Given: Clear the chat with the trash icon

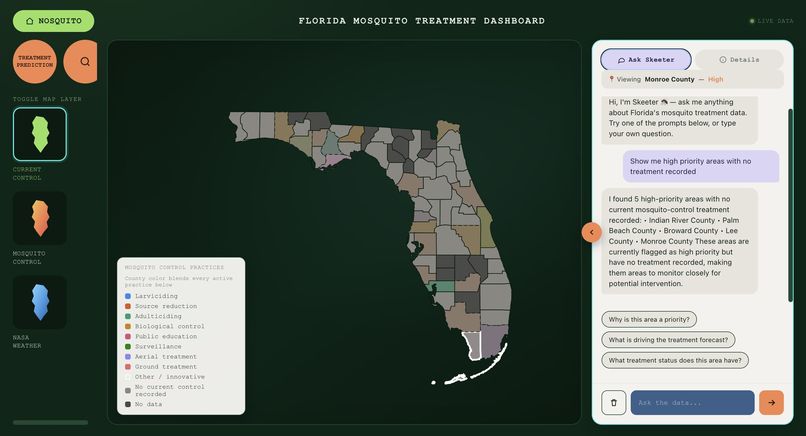Looking at the screenshot, I should (614, 403).
